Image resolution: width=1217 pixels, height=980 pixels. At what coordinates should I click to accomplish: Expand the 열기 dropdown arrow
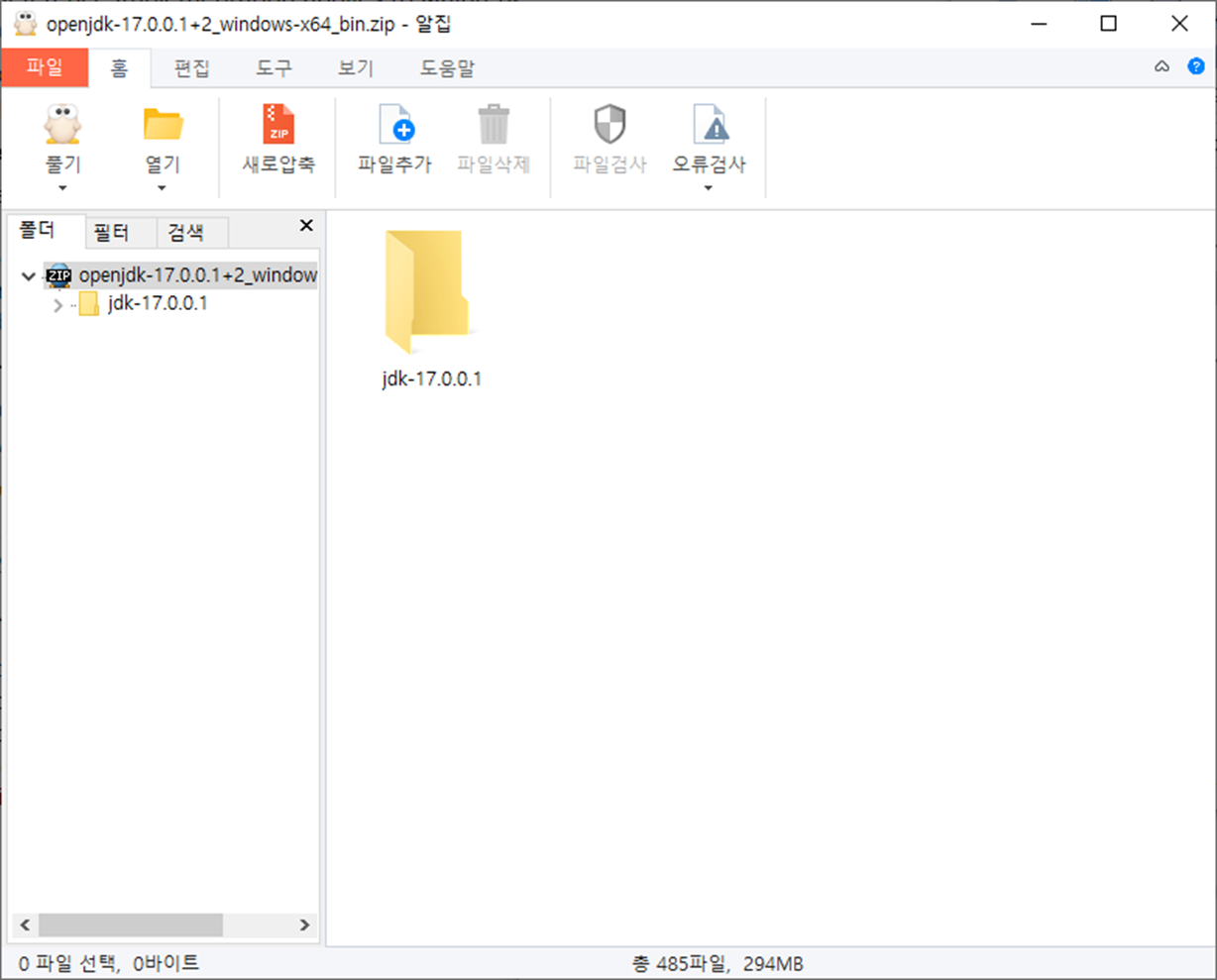coord(162,188)
